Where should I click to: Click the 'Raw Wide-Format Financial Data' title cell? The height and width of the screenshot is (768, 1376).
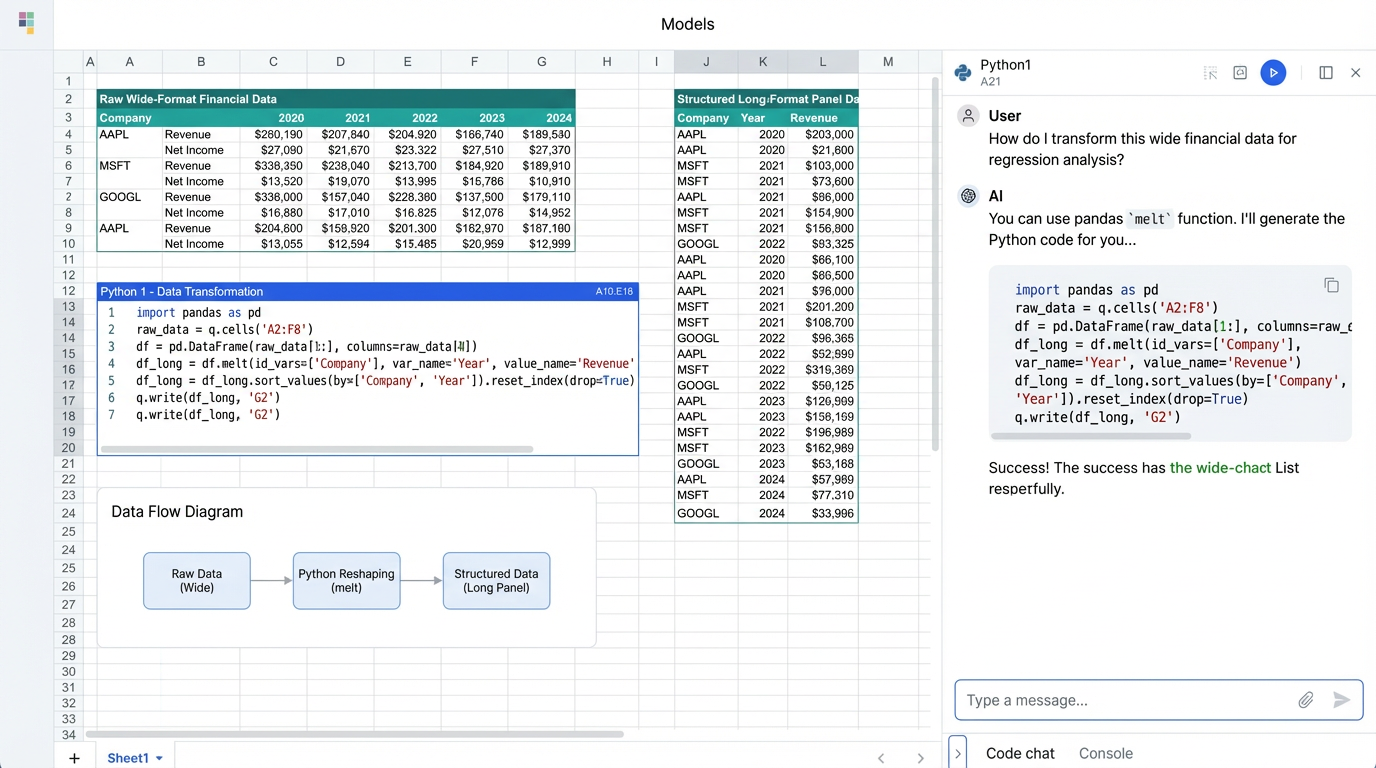click(x=335, y=99)
